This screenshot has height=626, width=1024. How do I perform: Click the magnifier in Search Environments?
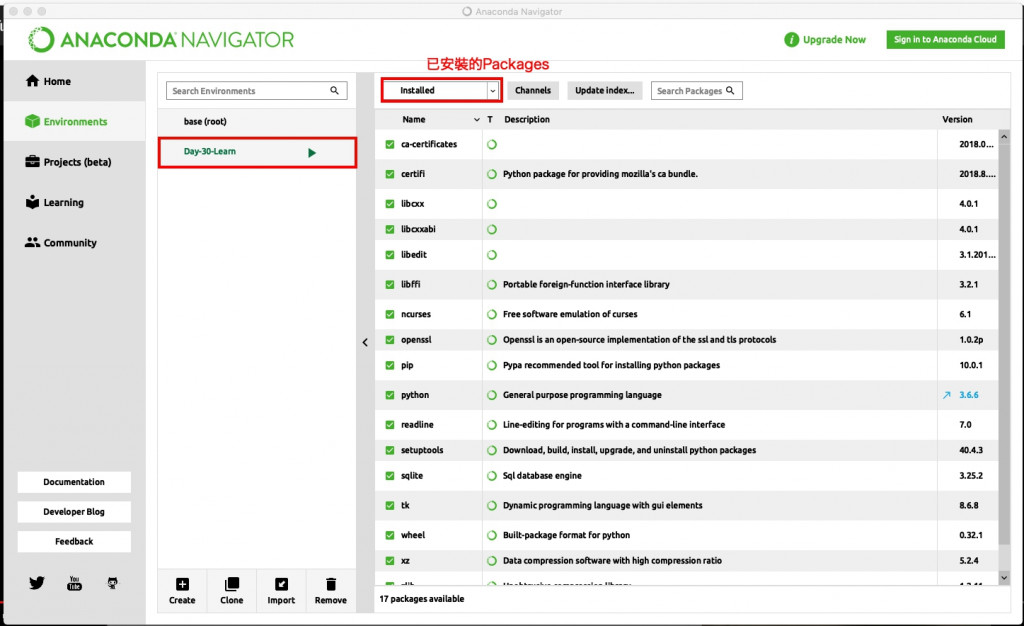click(x=334, y=91)
